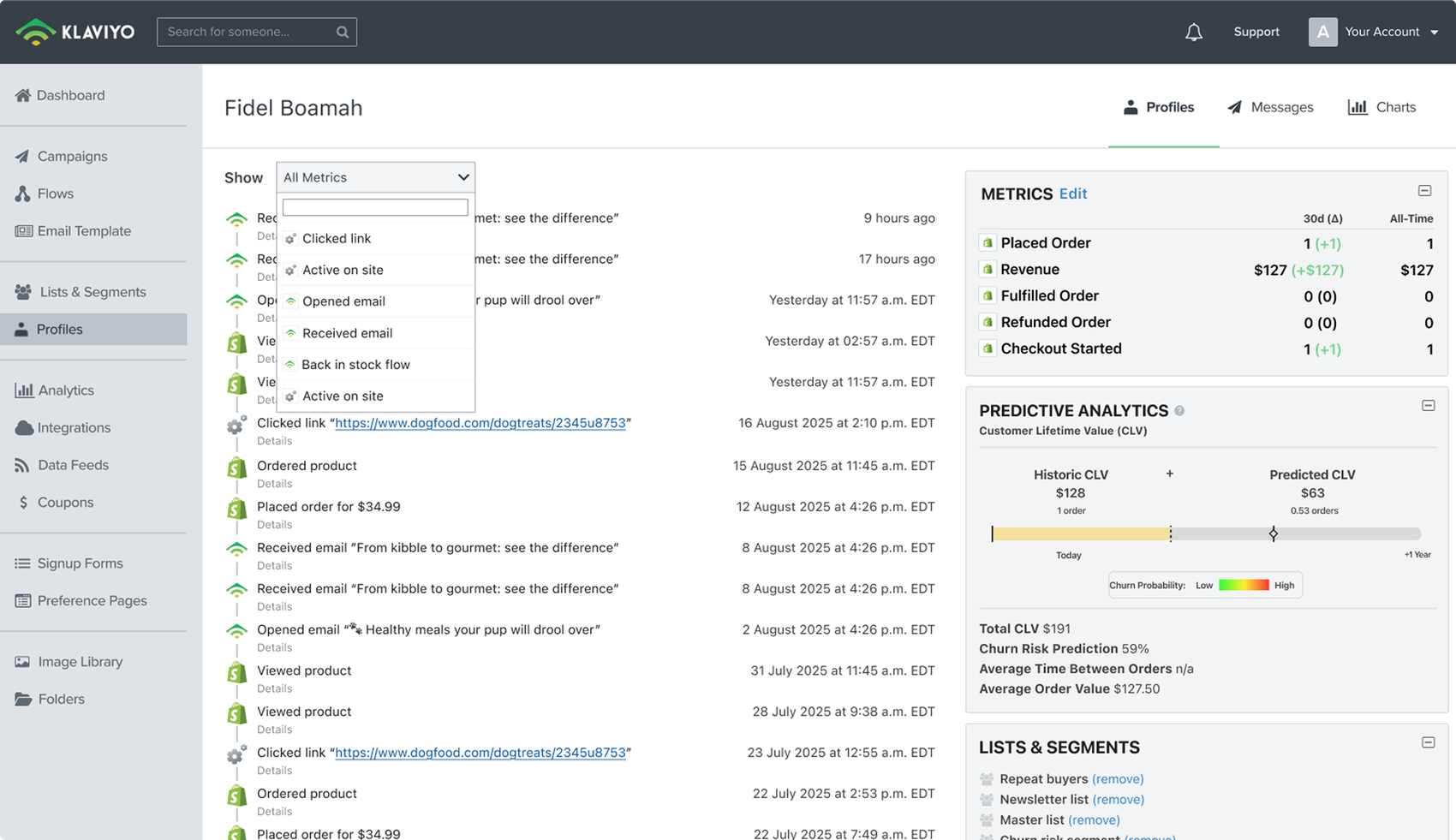The width and height of the screenshot is (1456, 840).
Task: Click the Klaviyo logo
Action: (x=75, y=32)
